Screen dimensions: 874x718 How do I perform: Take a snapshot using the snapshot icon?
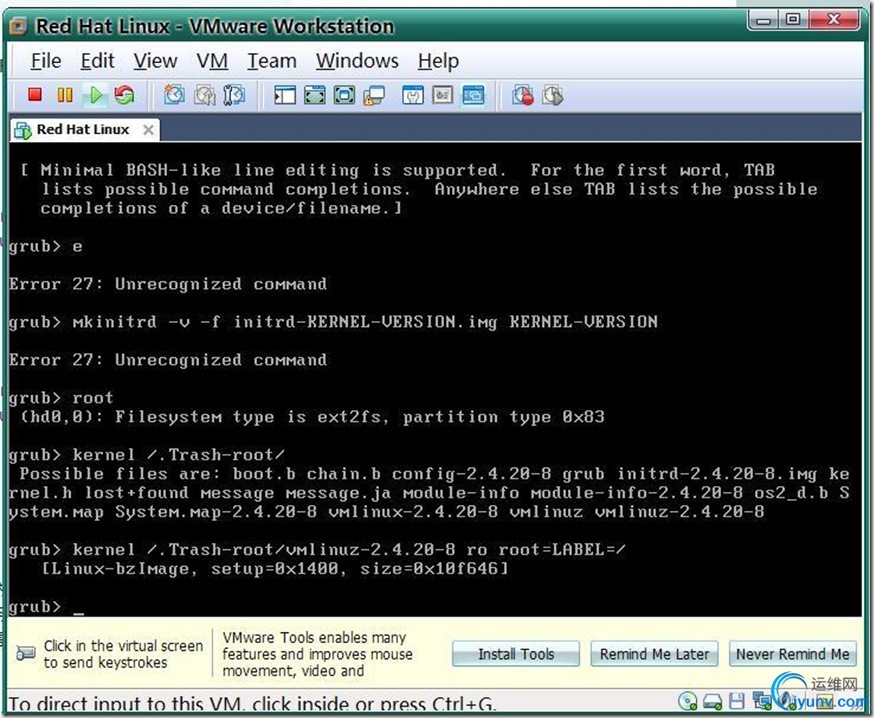pyautogui.click(x=174, y=95)
